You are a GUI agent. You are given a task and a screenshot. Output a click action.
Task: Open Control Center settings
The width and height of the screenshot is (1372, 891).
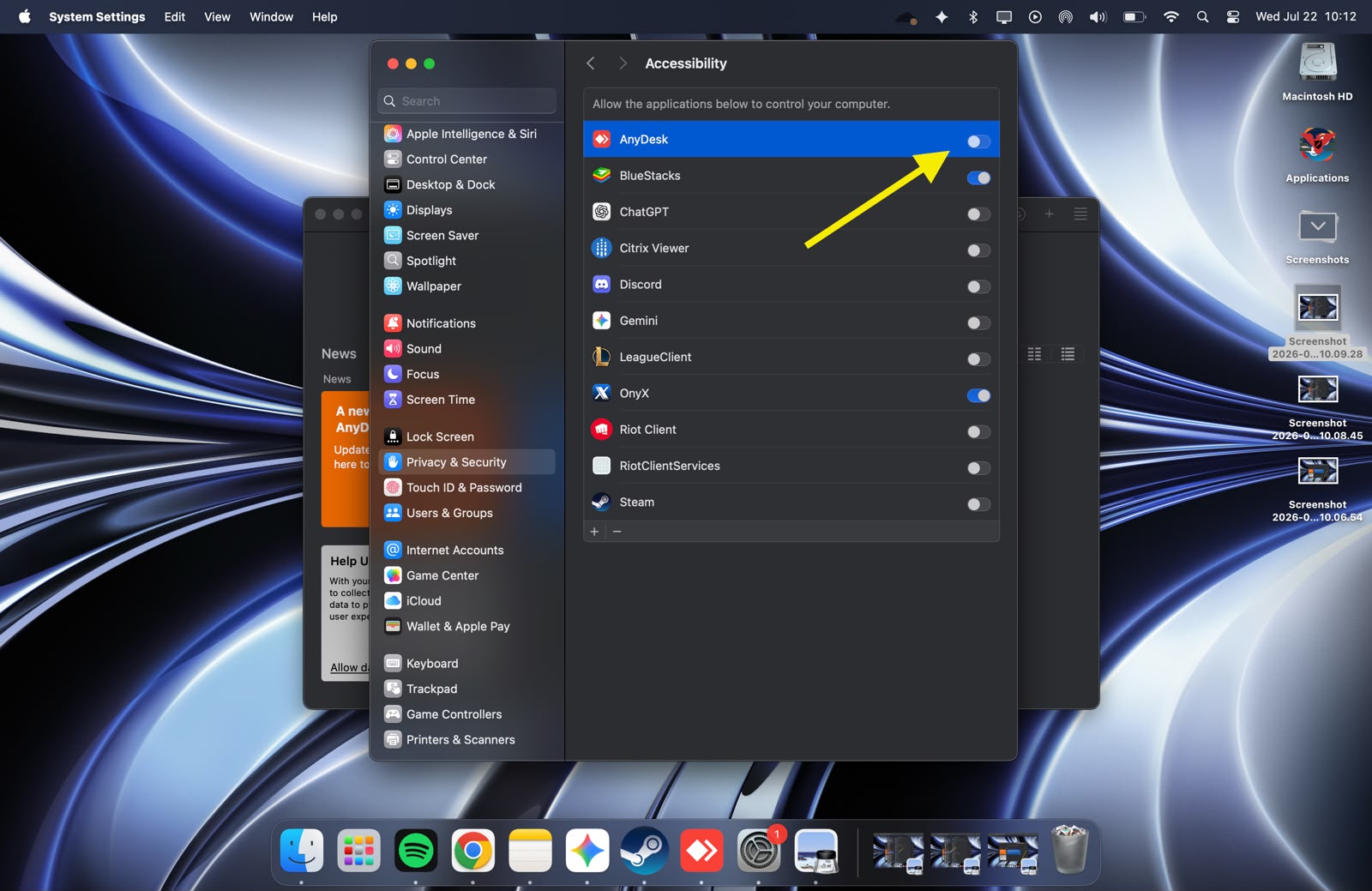click(466, 160)
